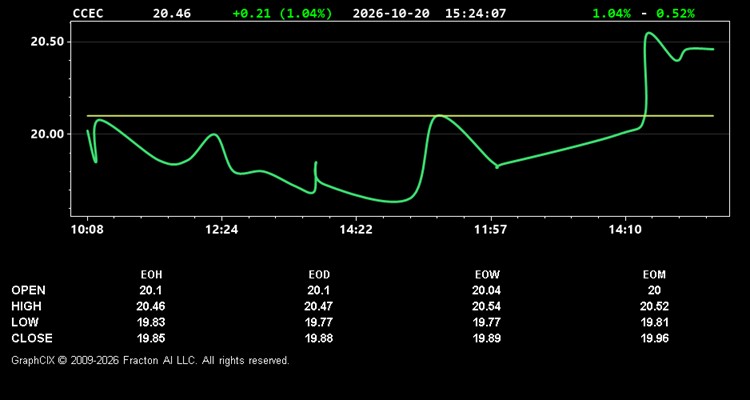The height and width of the screenshot is (400, 750).
Task: Click the green price line's peak above 20.50
Action: [x=649, y=33]
